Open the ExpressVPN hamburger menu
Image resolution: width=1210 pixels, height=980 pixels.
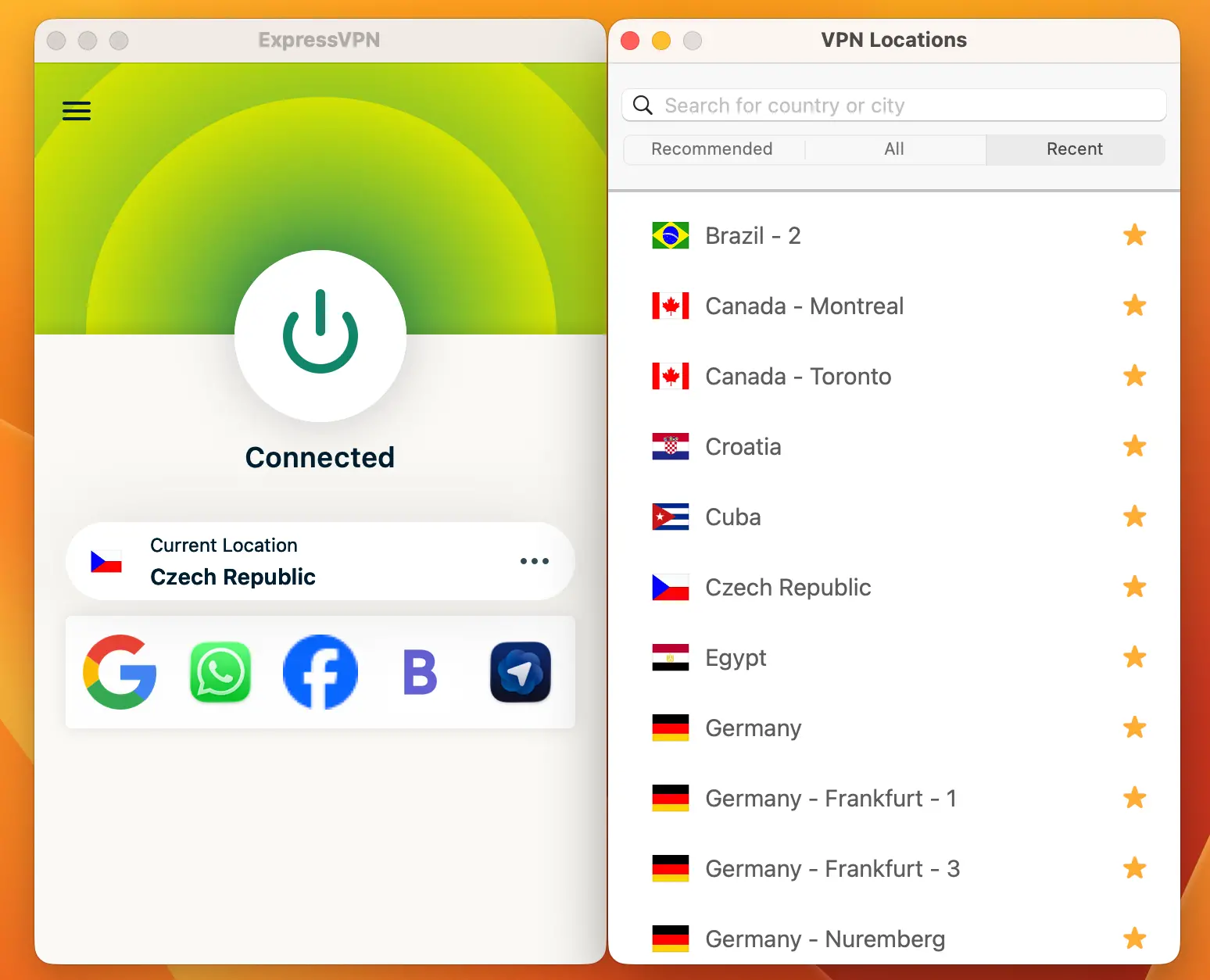pyautogui.click(x=76, y=111)
